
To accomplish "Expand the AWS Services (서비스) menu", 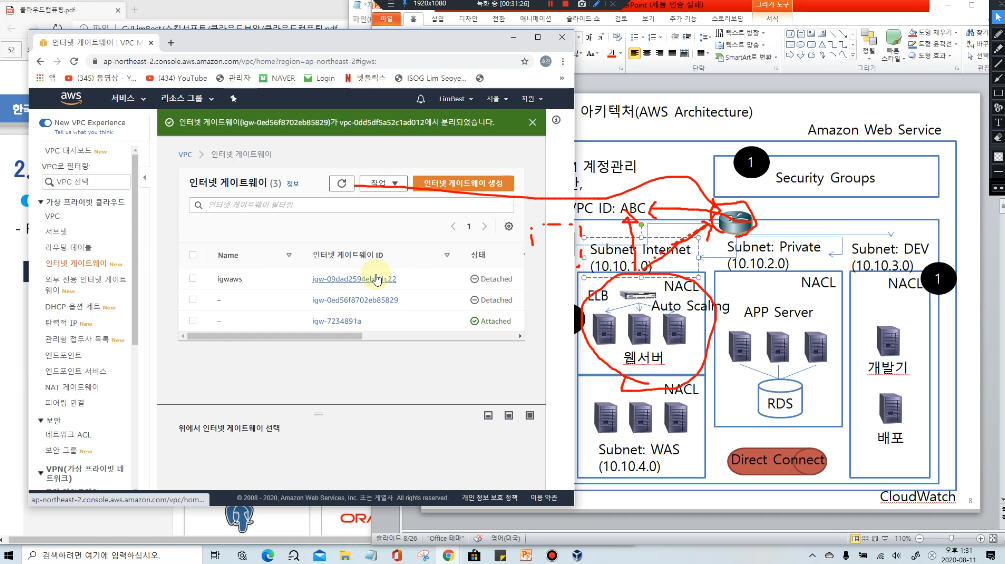I will click(128, 99).
